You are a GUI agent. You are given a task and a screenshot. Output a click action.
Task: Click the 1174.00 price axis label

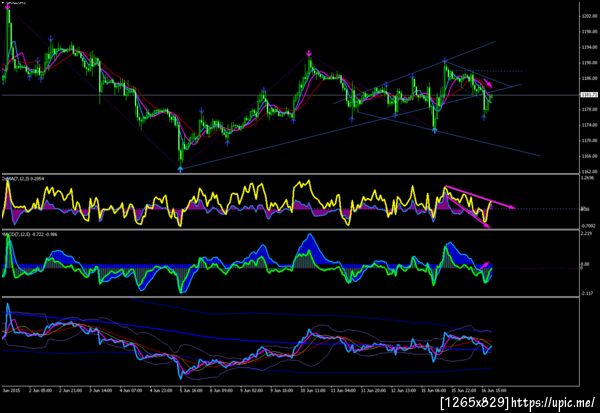click(590, 125)
